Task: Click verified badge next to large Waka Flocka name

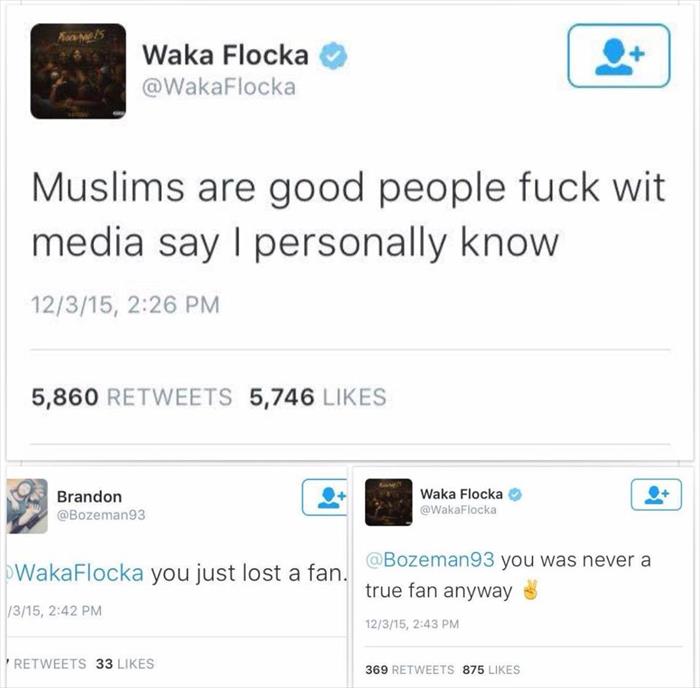Action: [333, 55]
